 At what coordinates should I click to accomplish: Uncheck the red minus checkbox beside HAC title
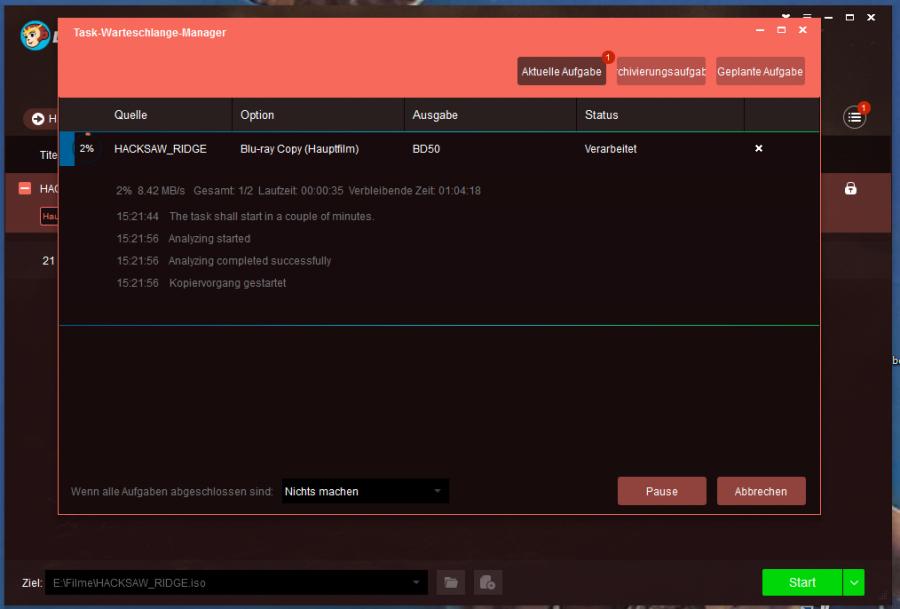25,188
